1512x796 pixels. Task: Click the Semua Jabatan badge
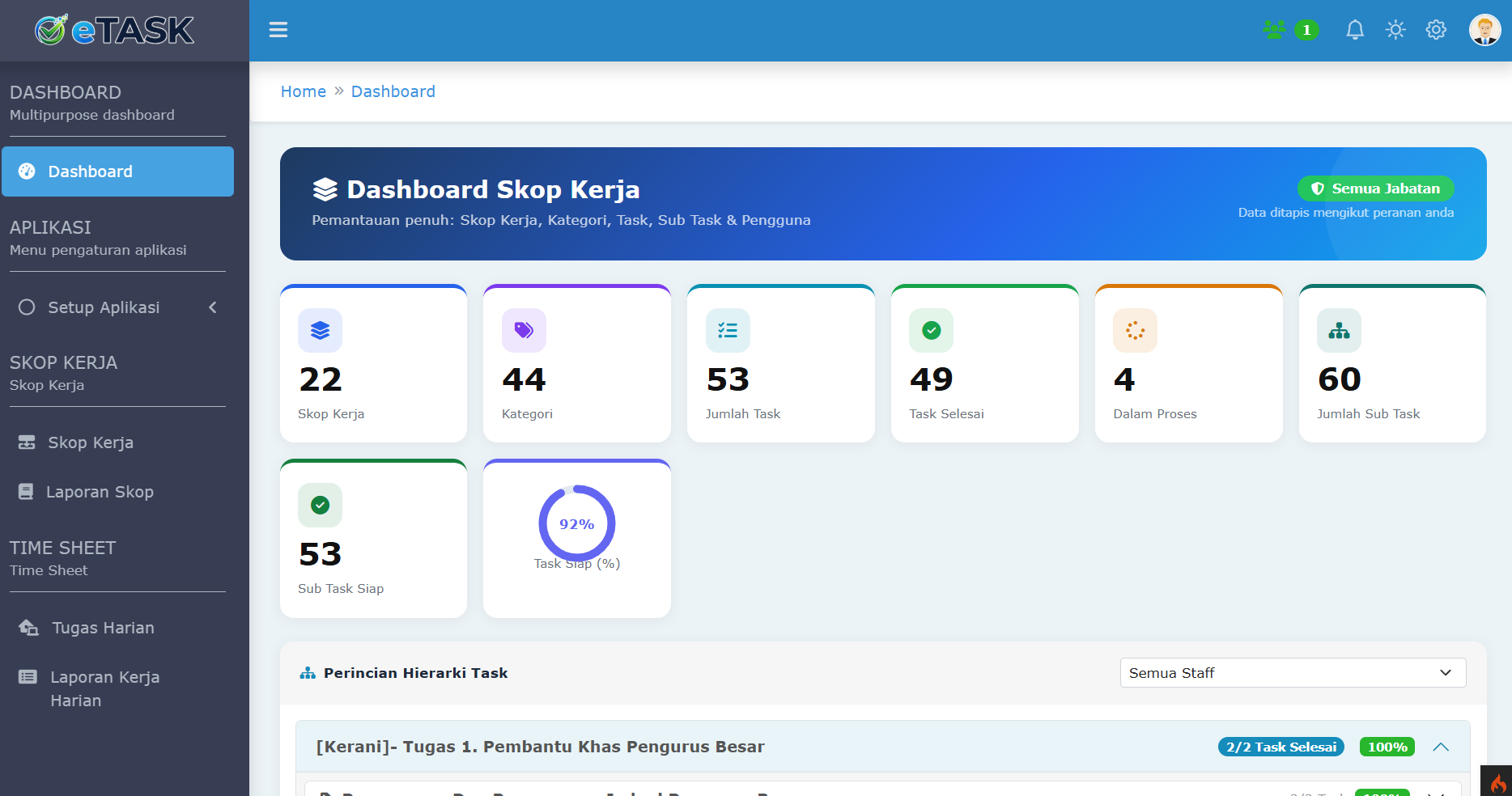pos(1375,188)
